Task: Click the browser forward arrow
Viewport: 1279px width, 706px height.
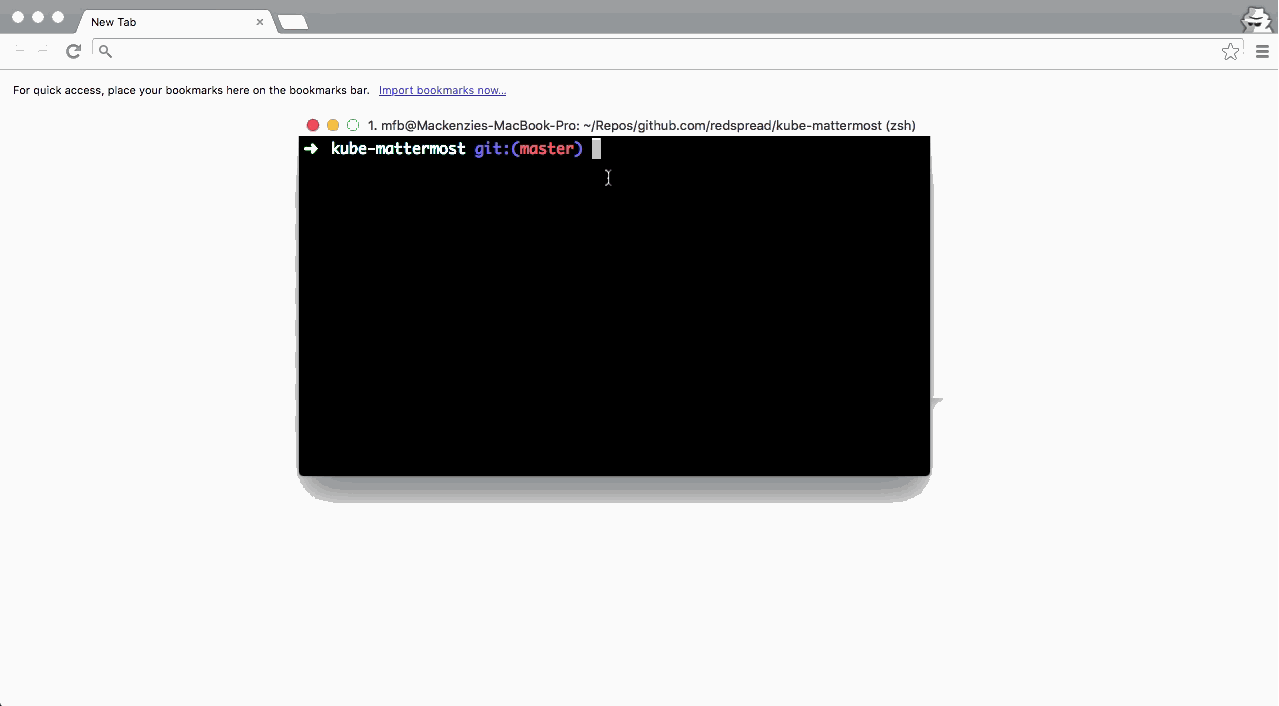Action: (x=43, y=50)
